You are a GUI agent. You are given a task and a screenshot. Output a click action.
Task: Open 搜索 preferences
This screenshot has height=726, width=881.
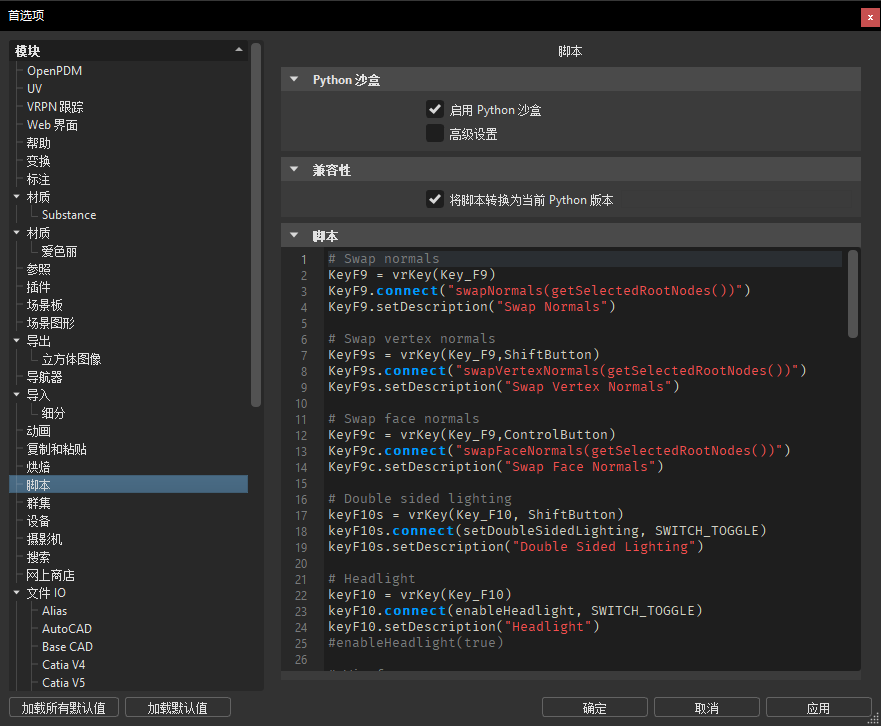click(x=38, y=556)
